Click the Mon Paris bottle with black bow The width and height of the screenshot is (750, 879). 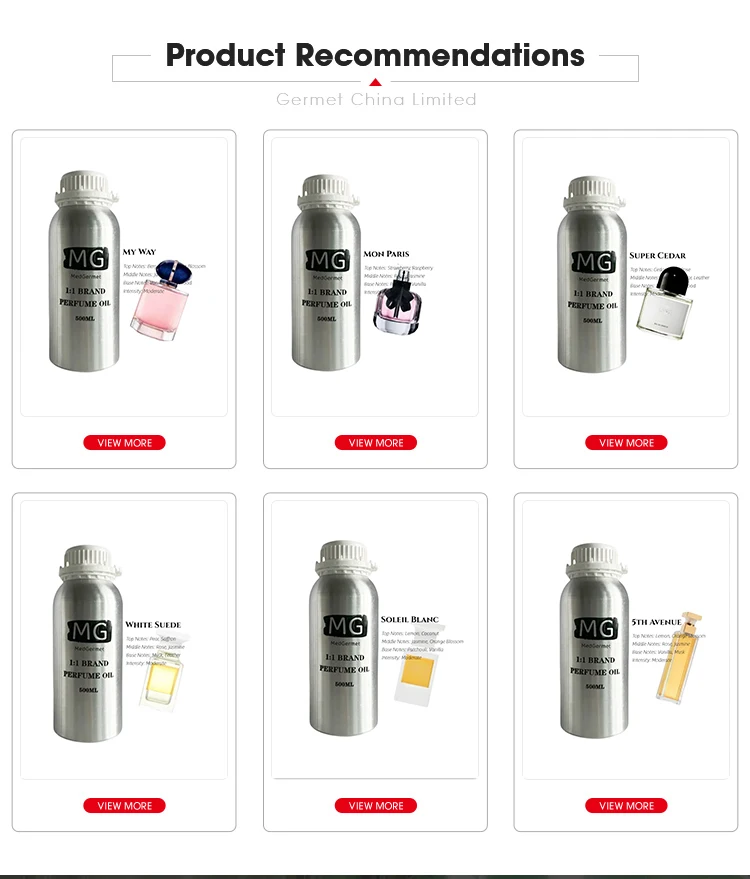pyautogui.click(x=398, y=304)
